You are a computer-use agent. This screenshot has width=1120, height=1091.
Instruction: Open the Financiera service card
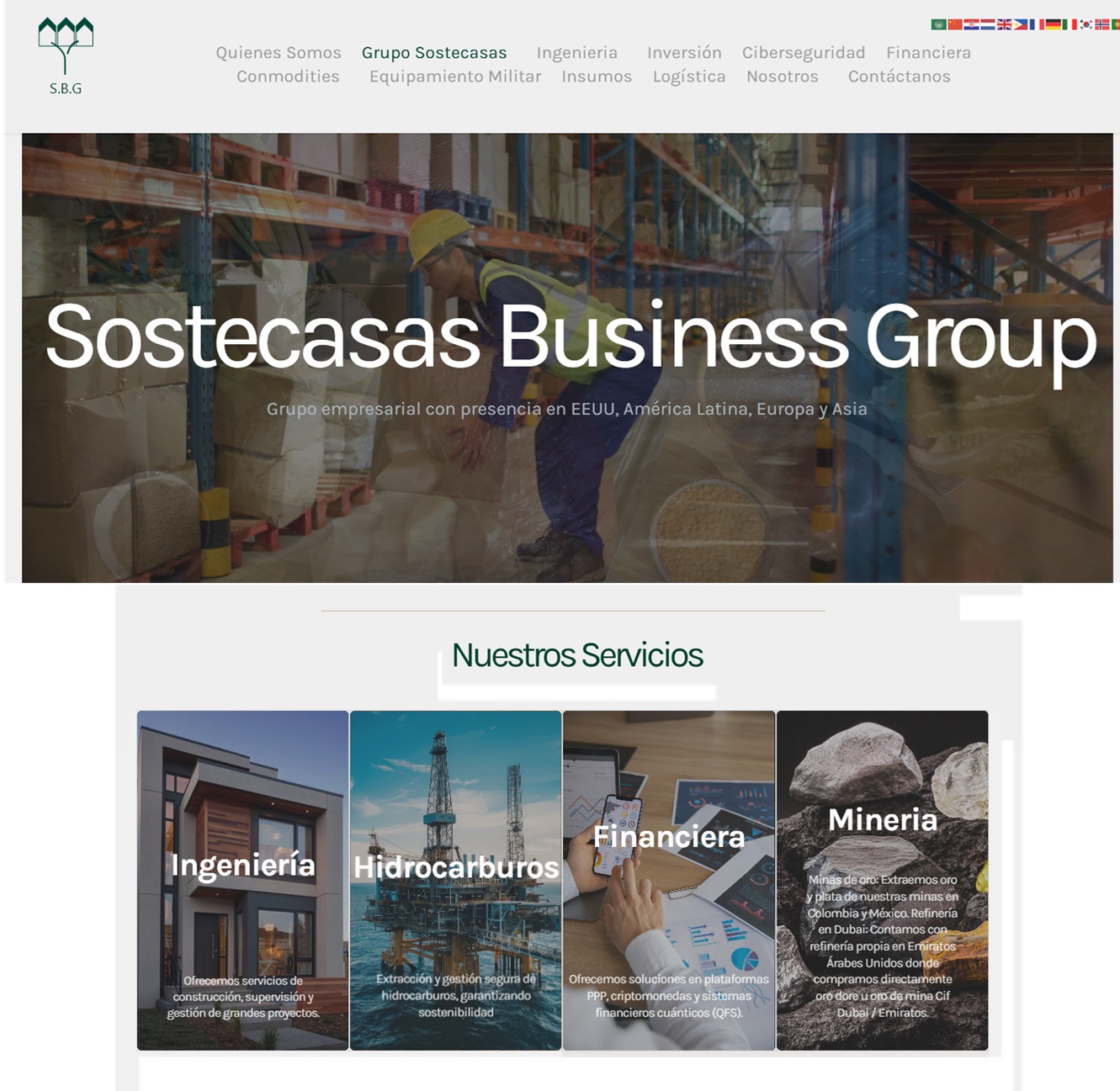tap(669, 880)
